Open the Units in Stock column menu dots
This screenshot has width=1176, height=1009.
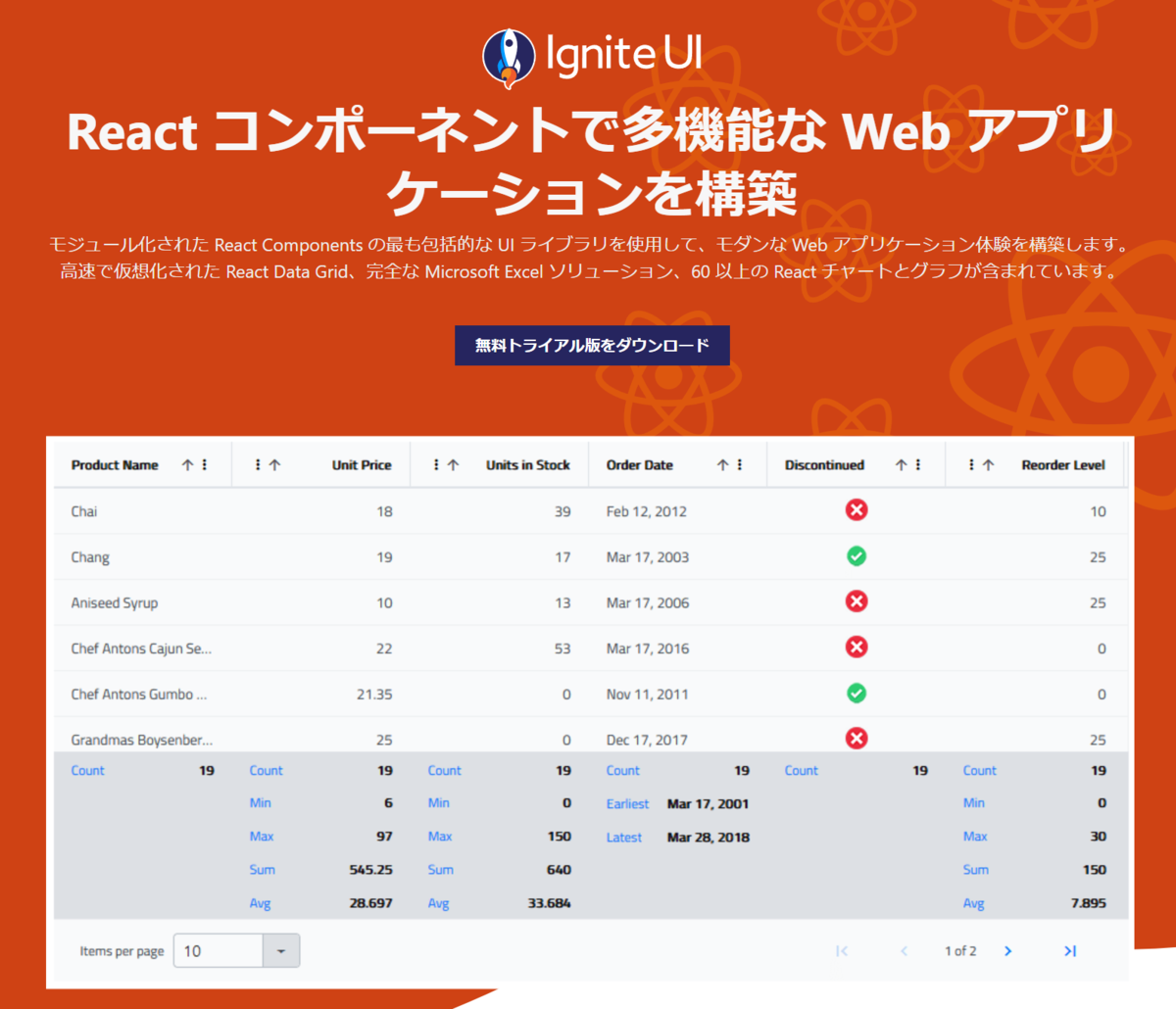tap(436, 465)
